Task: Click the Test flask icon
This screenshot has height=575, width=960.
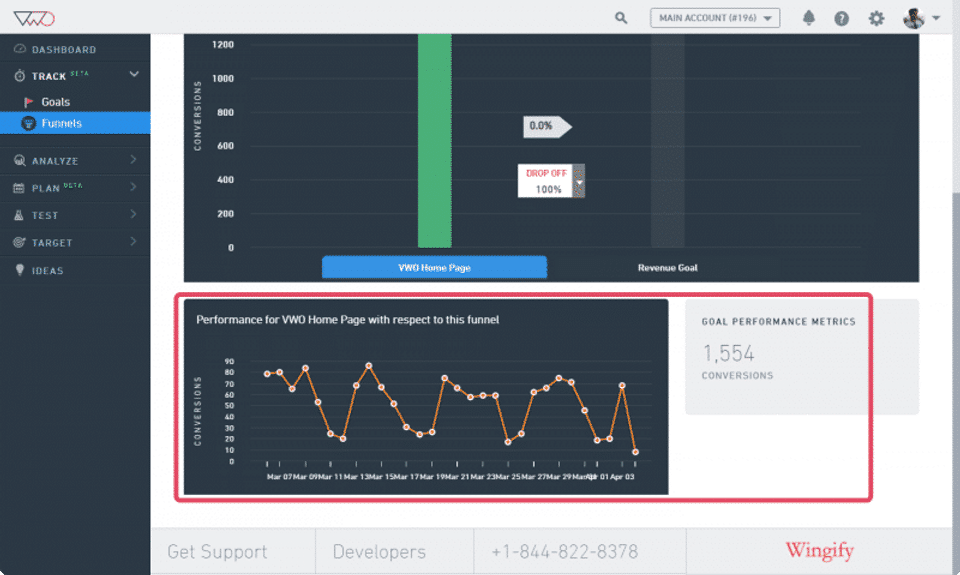Action: pos(19,215)
